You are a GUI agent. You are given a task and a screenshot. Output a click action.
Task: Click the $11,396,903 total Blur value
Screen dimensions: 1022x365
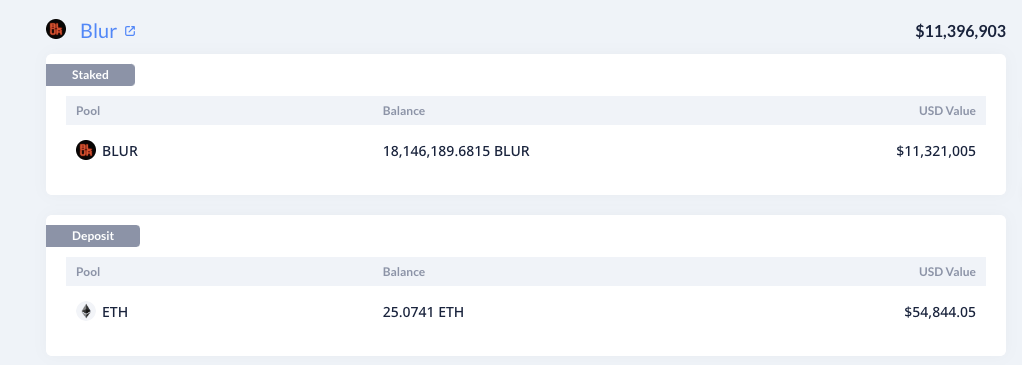[x=961, y=31]
